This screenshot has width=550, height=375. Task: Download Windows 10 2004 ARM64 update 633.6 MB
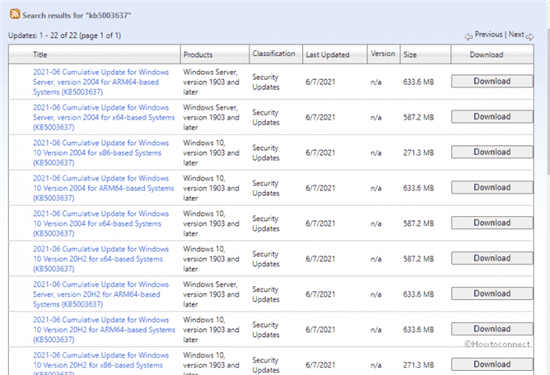[x=492, y=187]
